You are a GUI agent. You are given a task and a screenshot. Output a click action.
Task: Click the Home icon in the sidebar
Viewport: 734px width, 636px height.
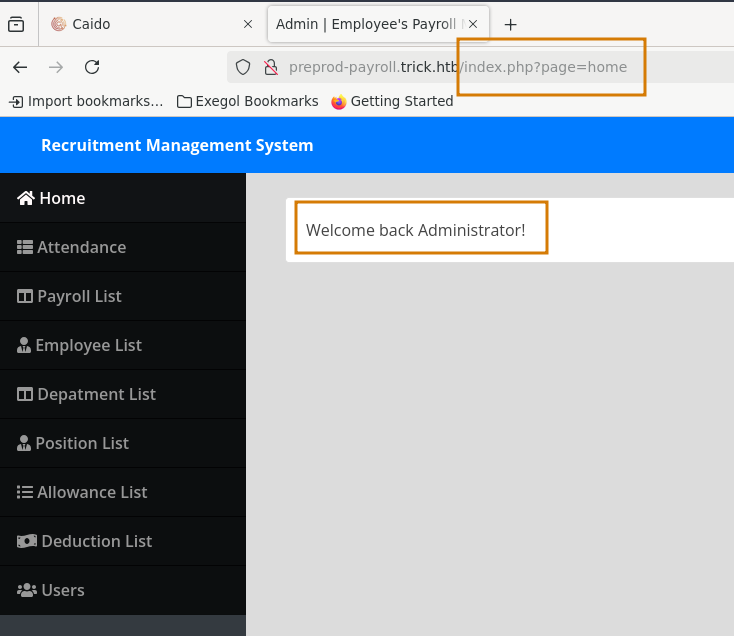pos(26,198)
